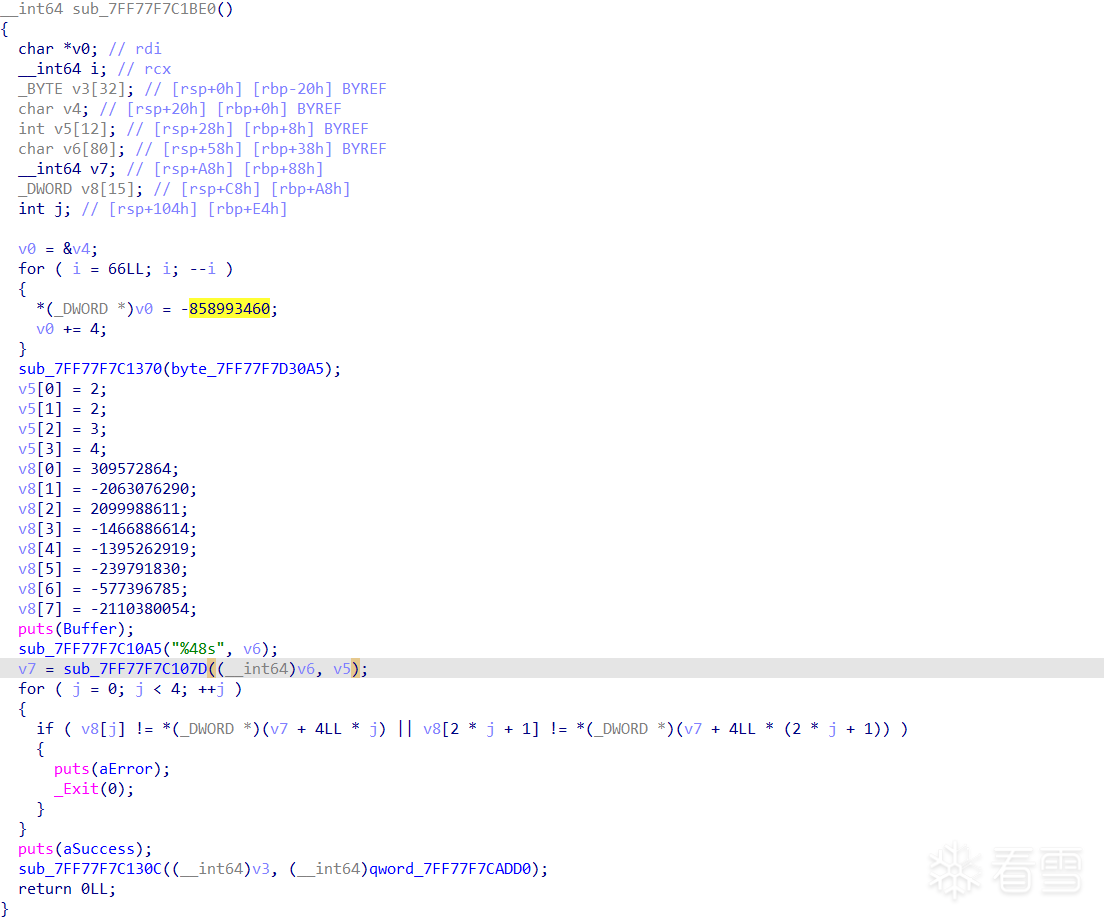1104x924 pixels.
Task: Click the __int64 i declaration
Action: 63,69
